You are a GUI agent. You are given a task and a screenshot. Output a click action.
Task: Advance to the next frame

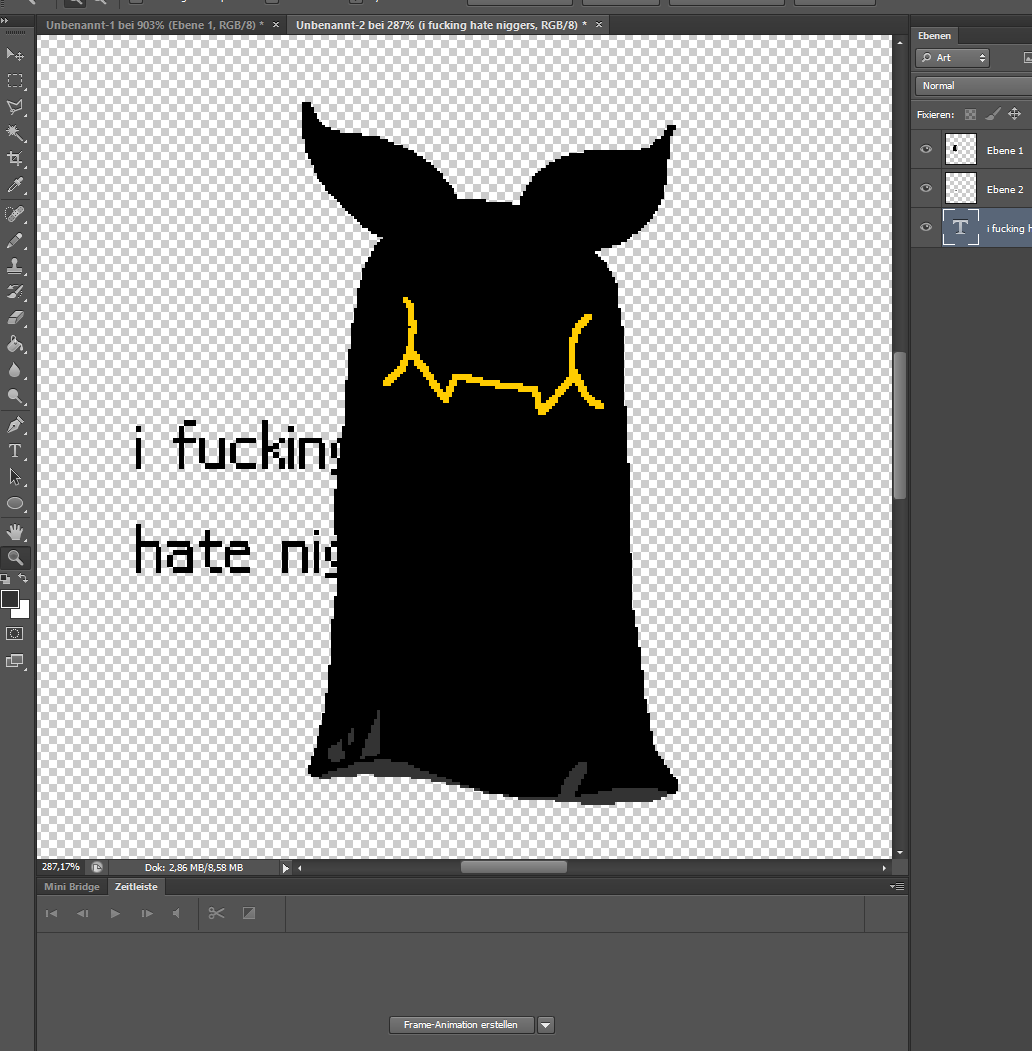point(147,913)
